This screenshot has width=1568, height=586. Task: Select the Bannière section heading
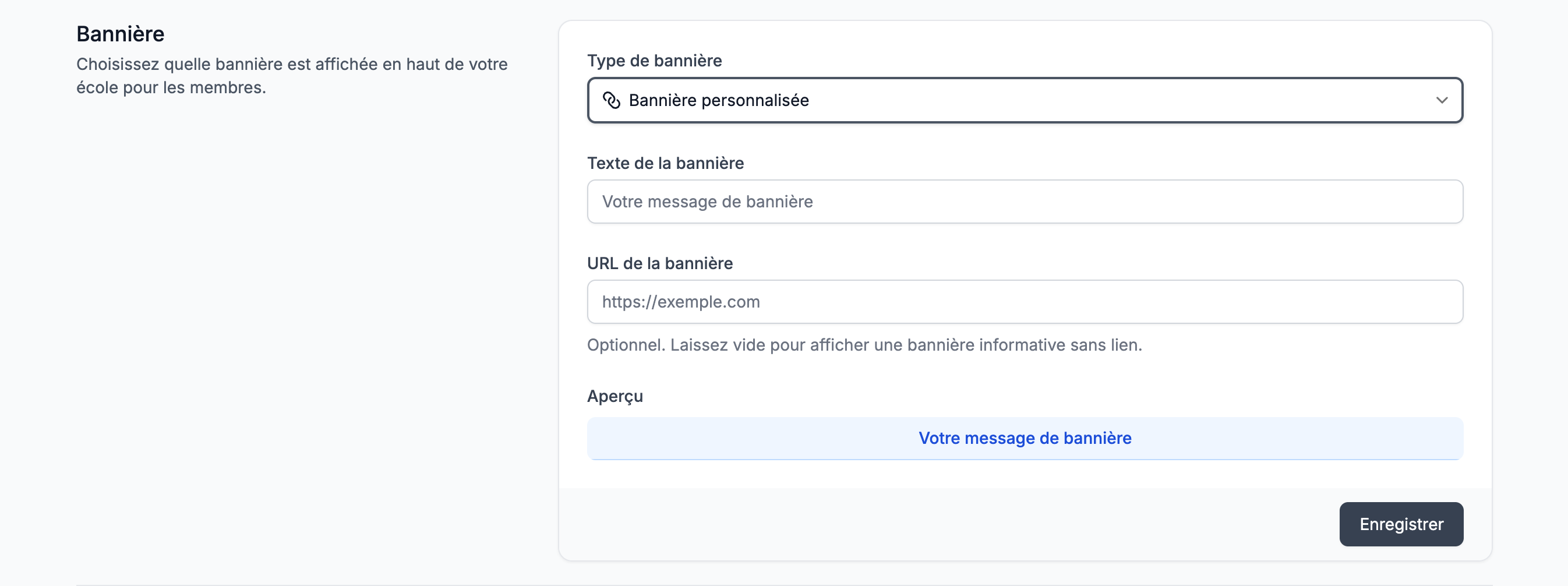(x=121, y=34)
